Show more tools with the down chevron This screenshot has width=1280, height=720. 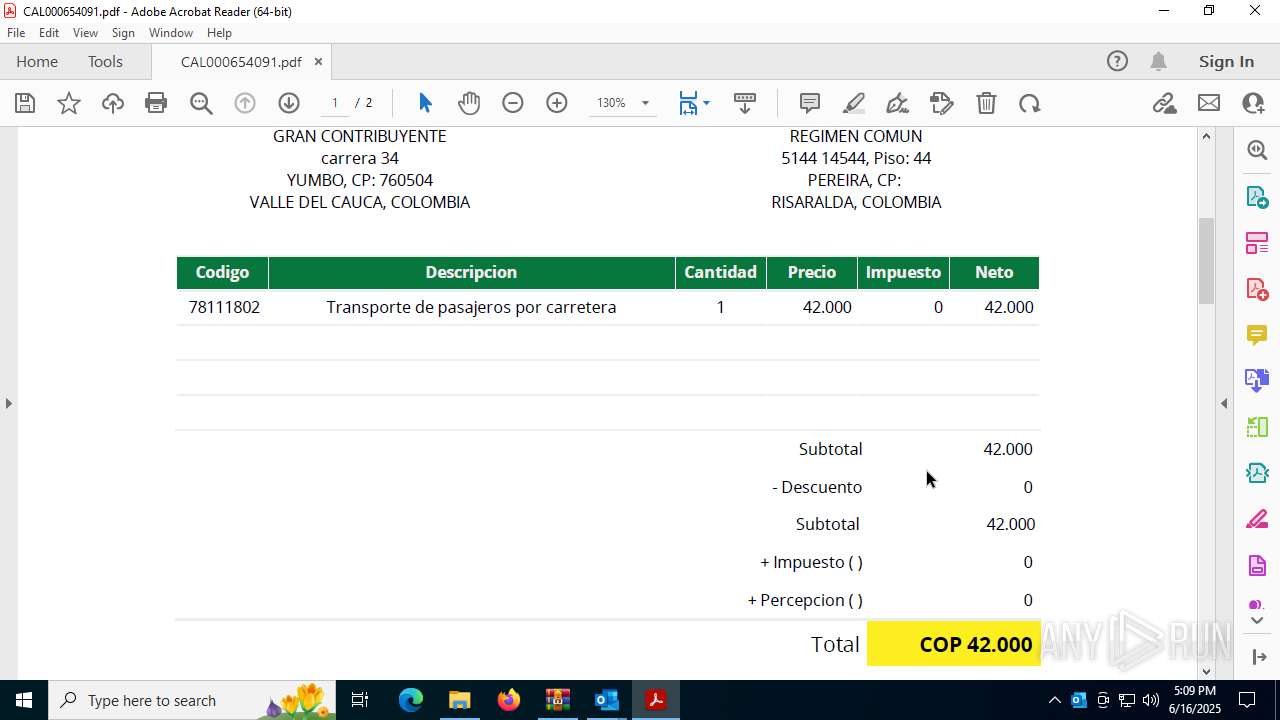[1257, 621]
